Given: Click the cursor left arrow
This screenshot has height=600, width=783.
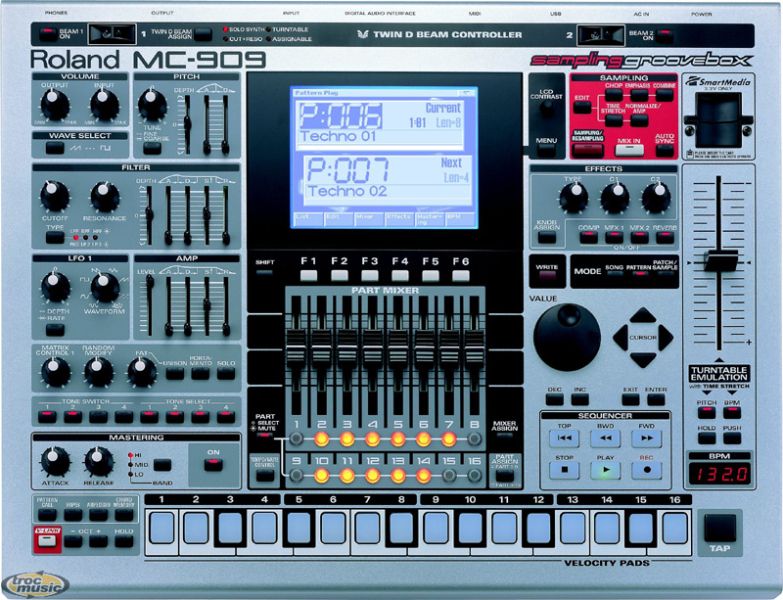Looking at the screenshot, I should click(621, 337).
